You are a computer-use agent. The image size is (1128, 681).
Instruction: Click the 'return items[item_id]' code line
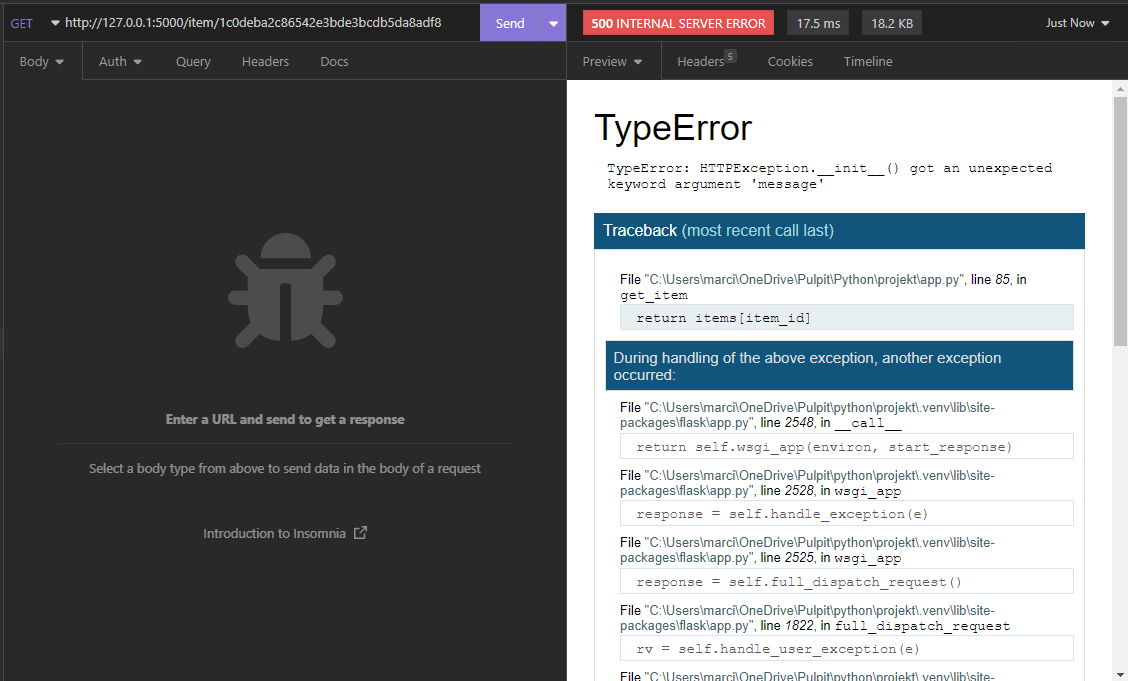coord(847,317)
